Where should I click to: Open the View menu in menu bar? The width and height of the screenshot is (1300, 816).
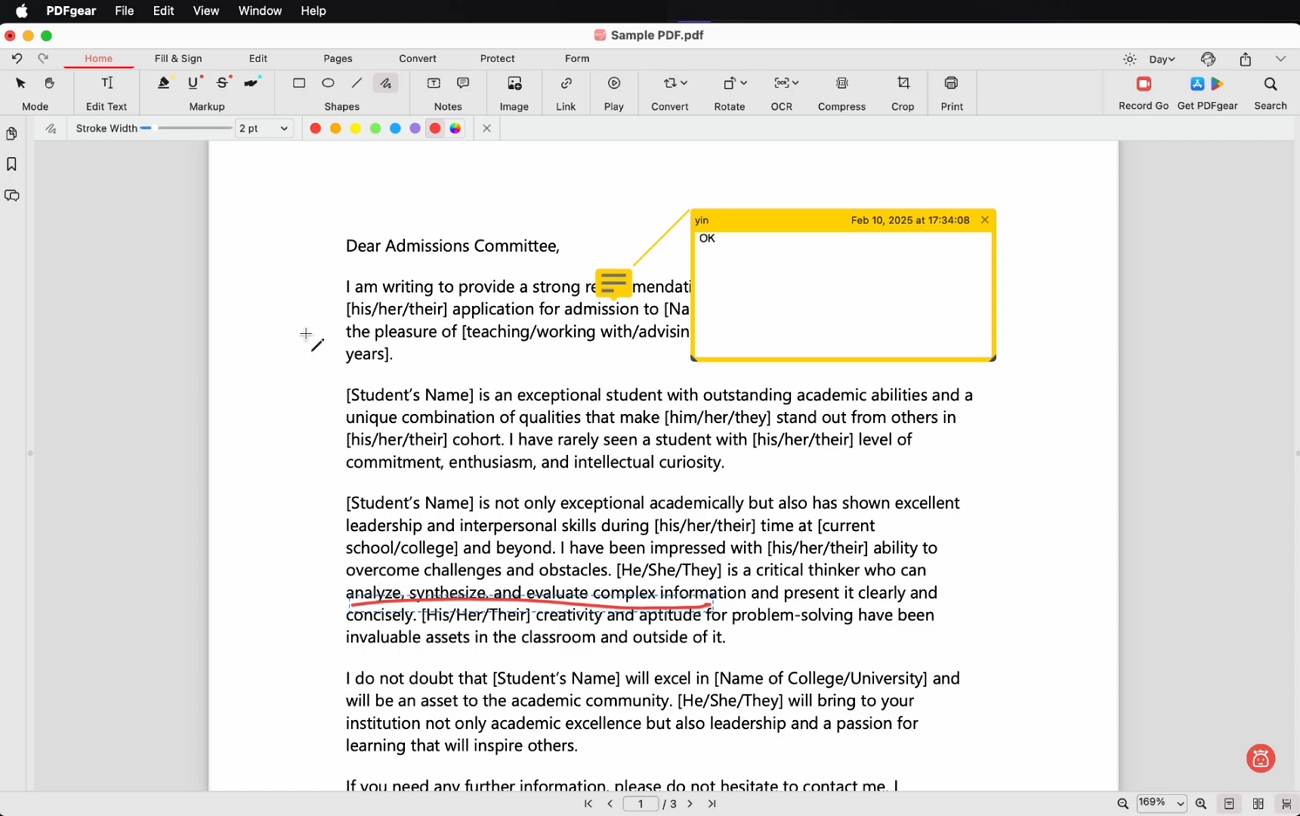(206, 11)
